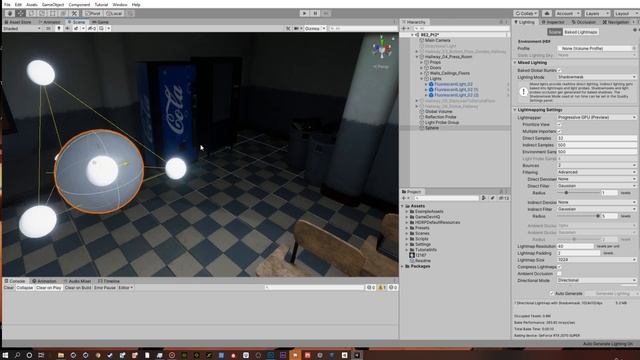Image resolution: width=640 pixels, height=360 pixels.
Task: Expand the Packages folder
Action: (403, 266)
